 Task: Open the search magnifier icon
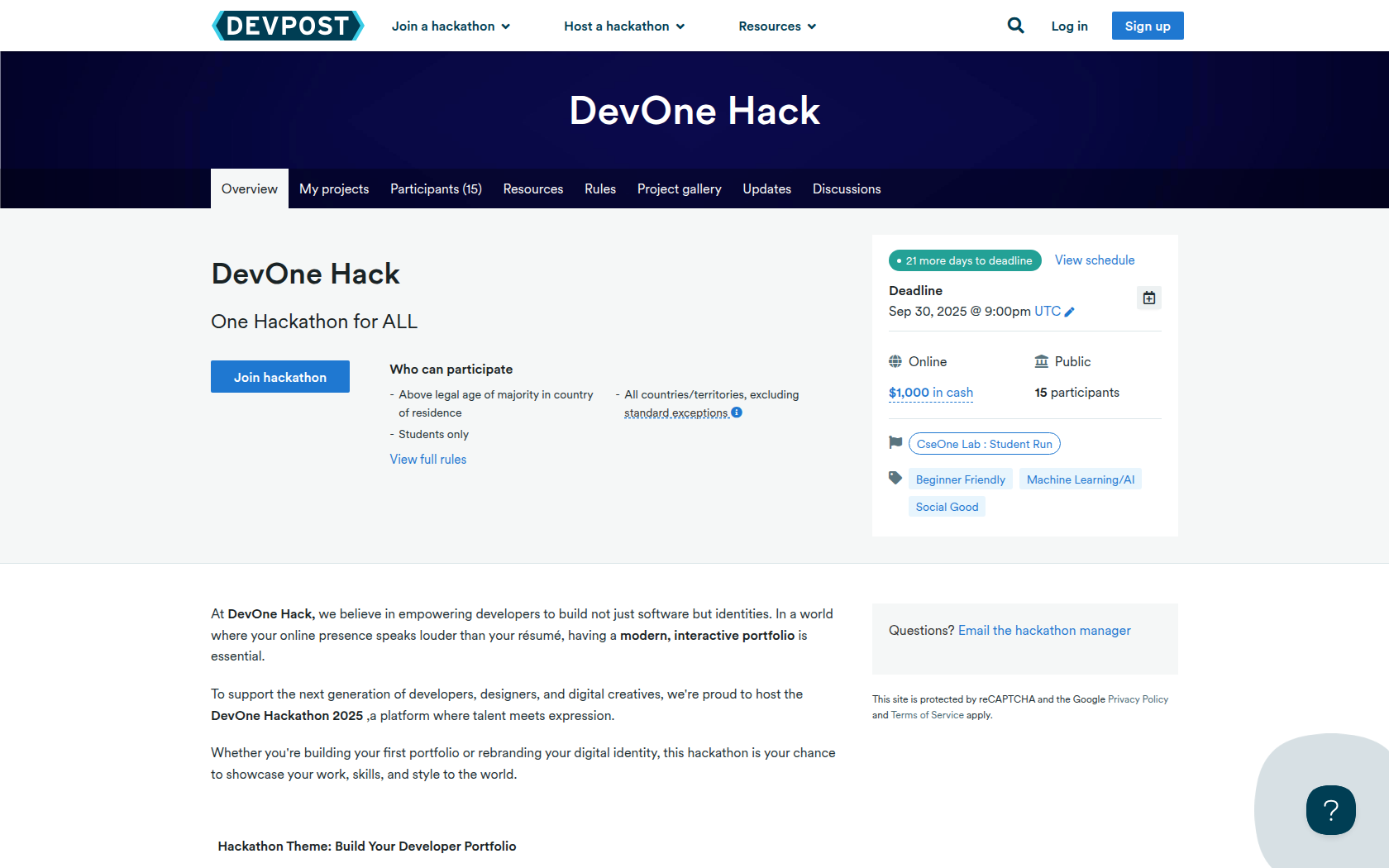[1015, 26]
